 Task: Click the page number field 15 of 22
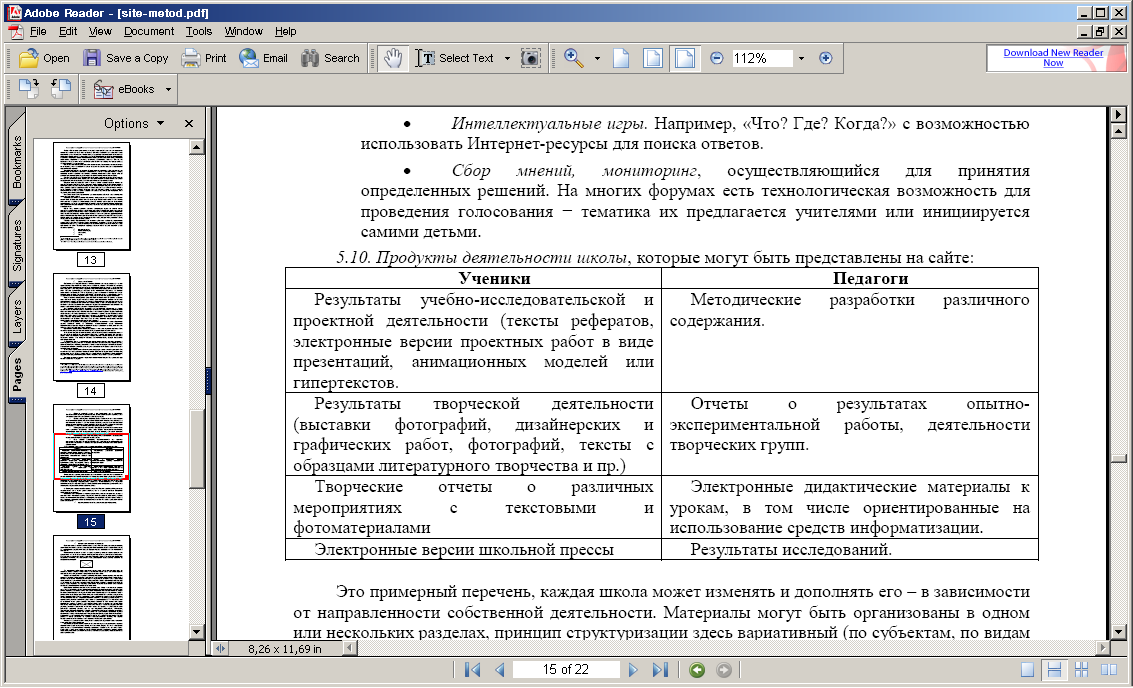tap(566, 670)
